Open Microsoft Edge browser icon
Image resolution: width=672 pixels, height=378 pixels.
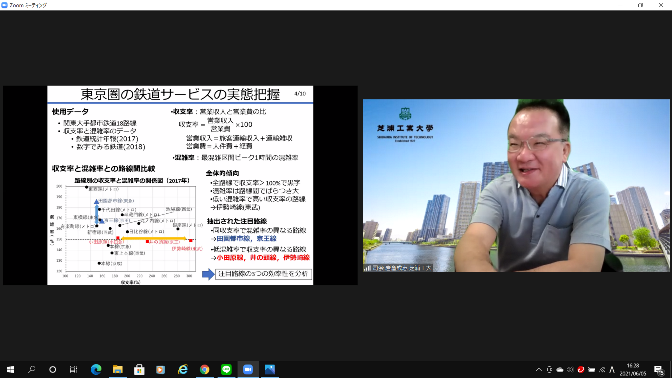click(96, 369)
